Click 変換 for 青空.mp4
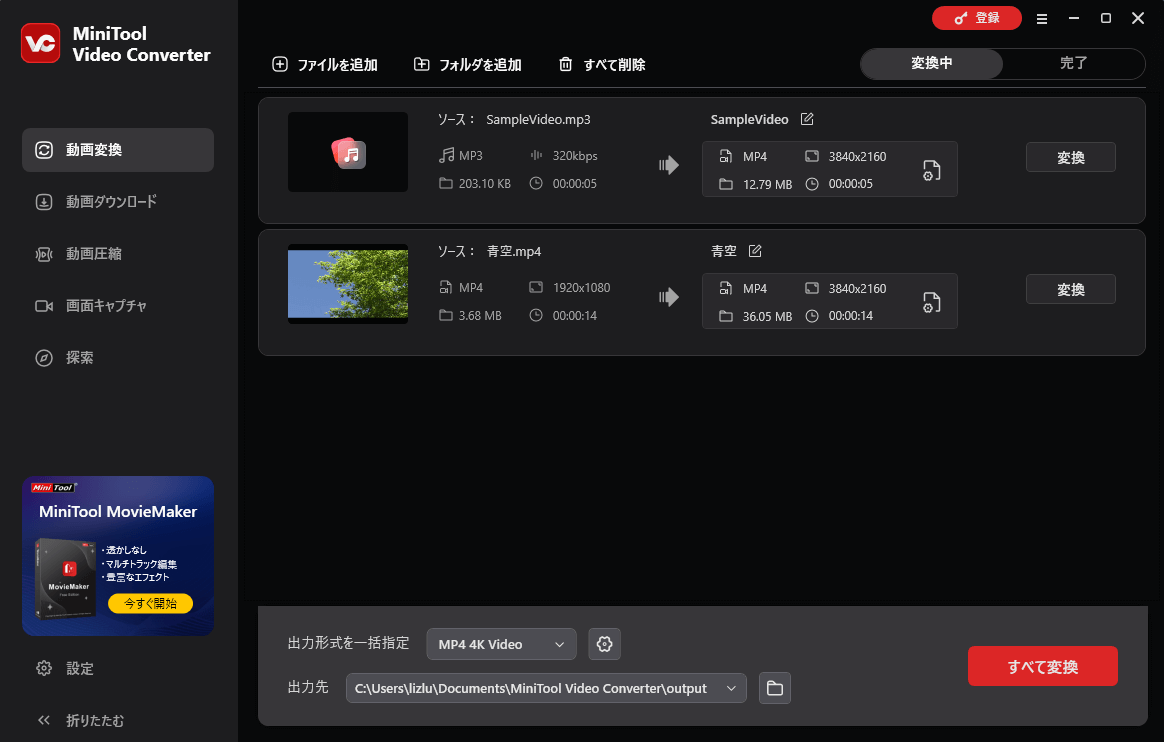This screenshot has width=1164, height=742. [1070, 289]
